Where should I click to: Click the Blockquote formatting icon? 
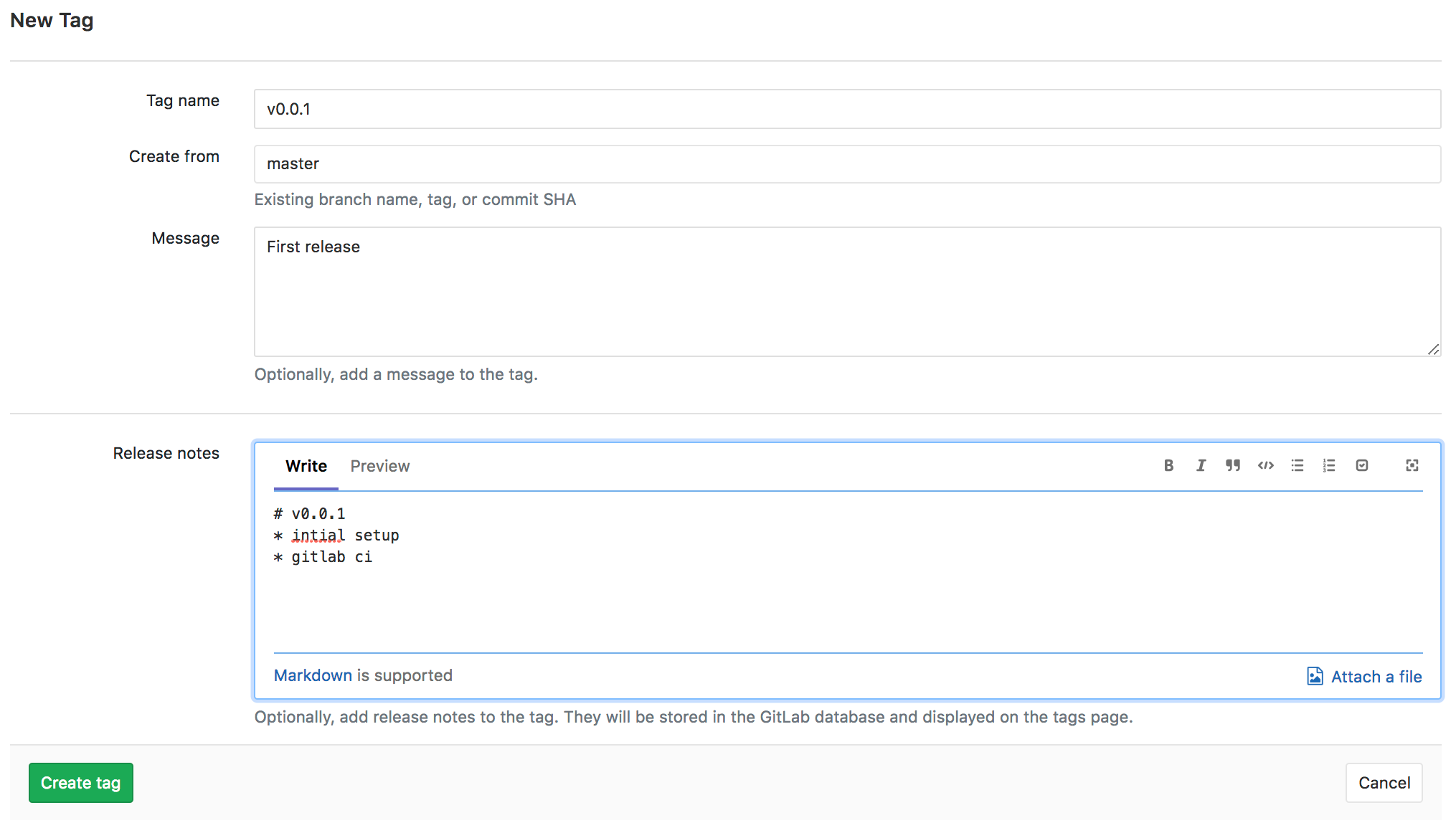pos(1232,465)
